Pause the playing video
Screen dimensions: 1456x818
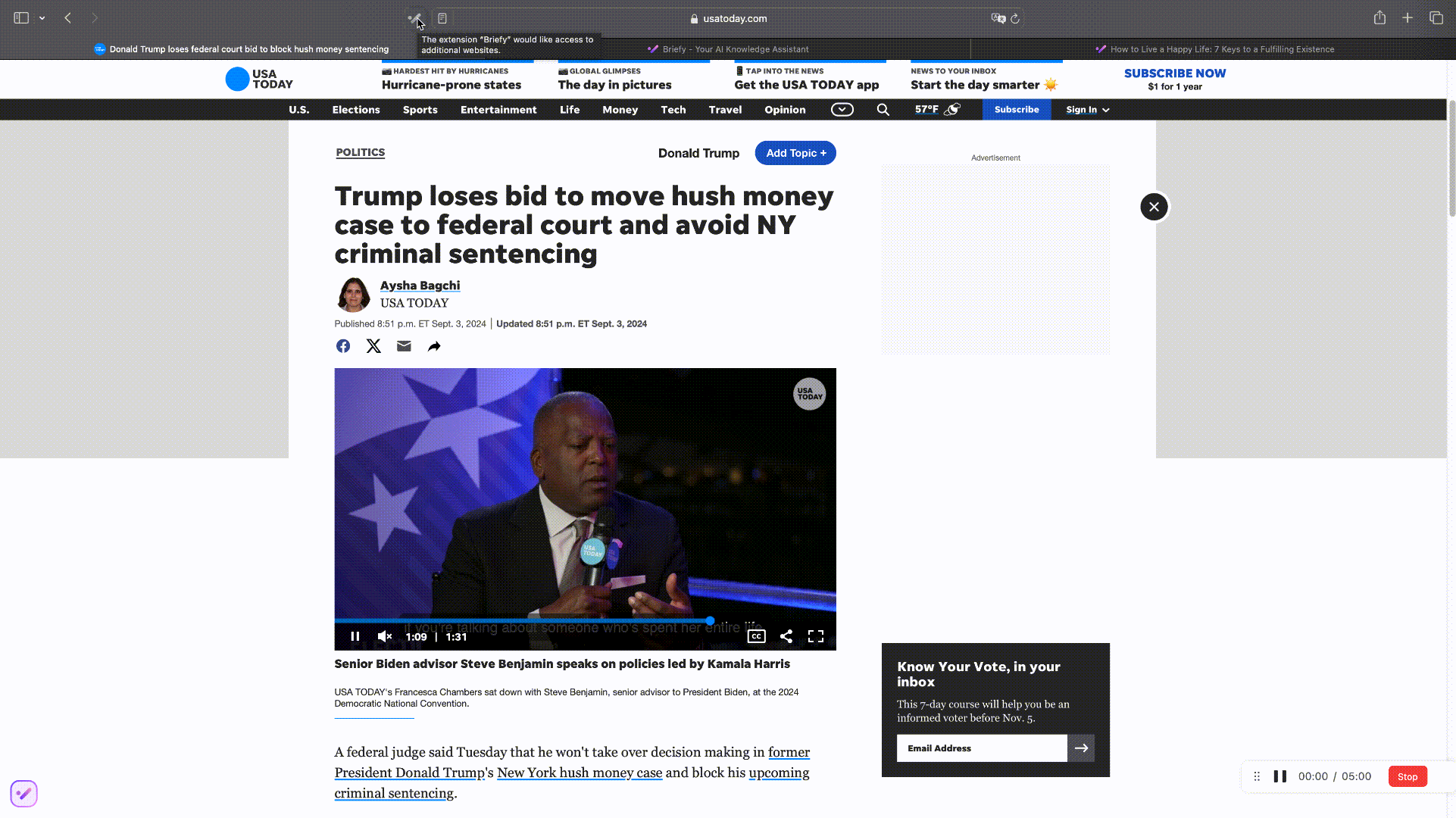pyautogui.click(x=355, y=636)
